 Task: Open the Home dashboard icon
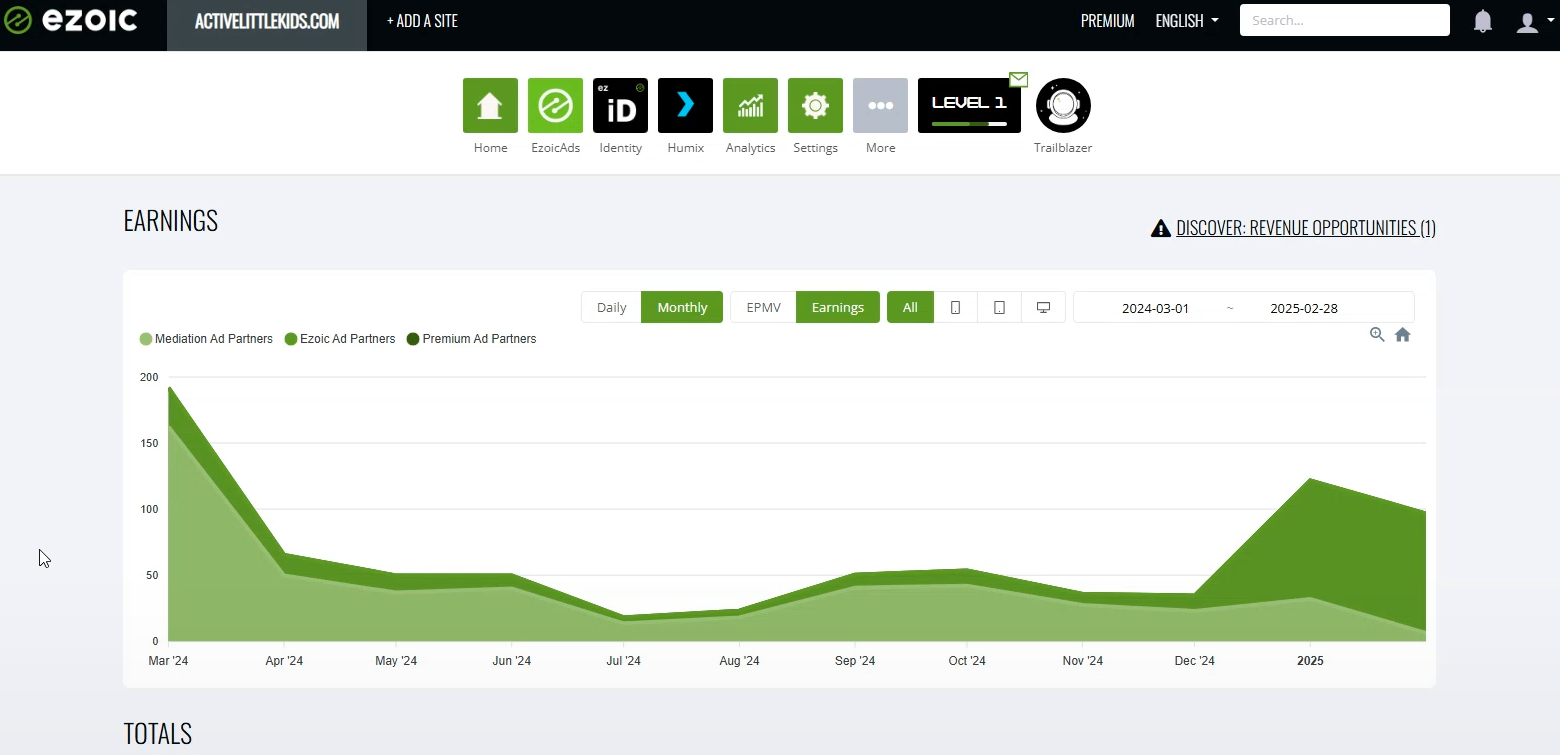click(490, 105)
